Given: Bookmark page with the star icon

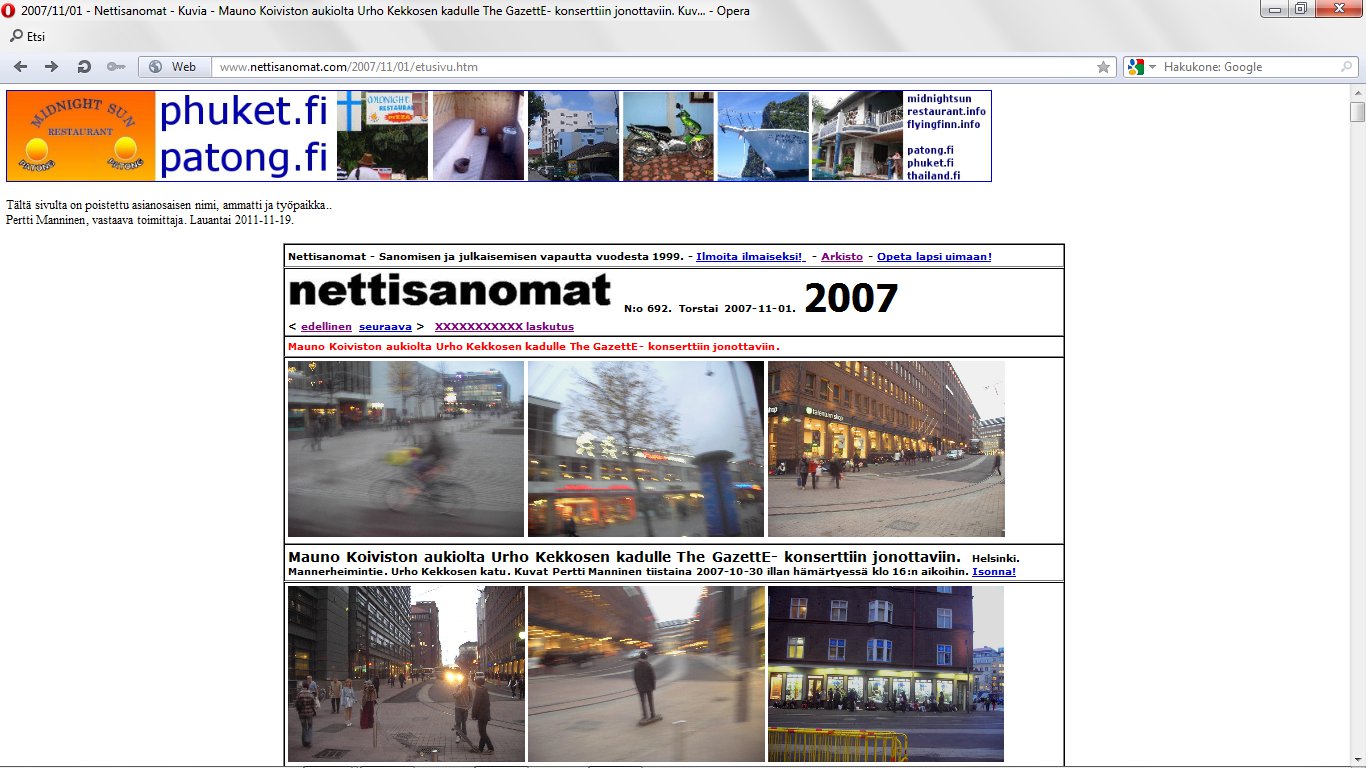Looking at the screenshot, I should tap(1103, 67).
